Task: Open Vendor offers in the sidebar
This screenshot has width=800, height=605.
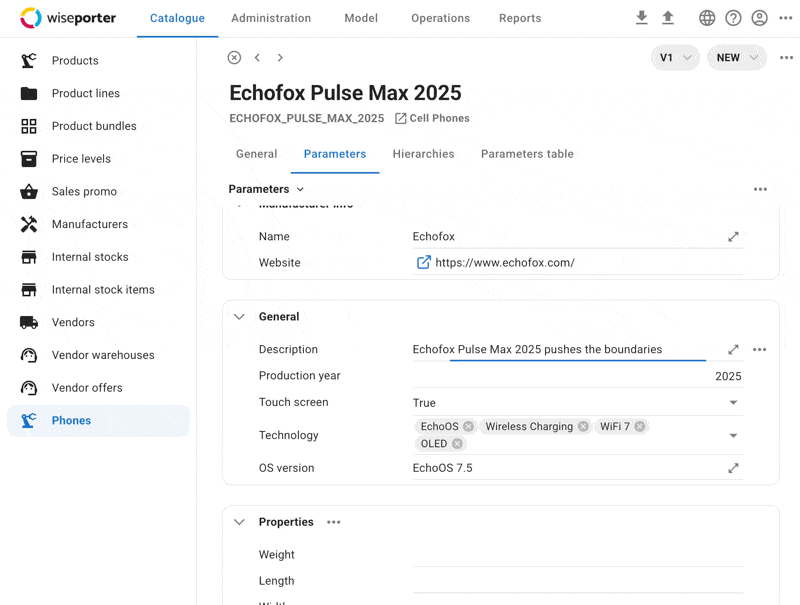Action: click(98, 388)
